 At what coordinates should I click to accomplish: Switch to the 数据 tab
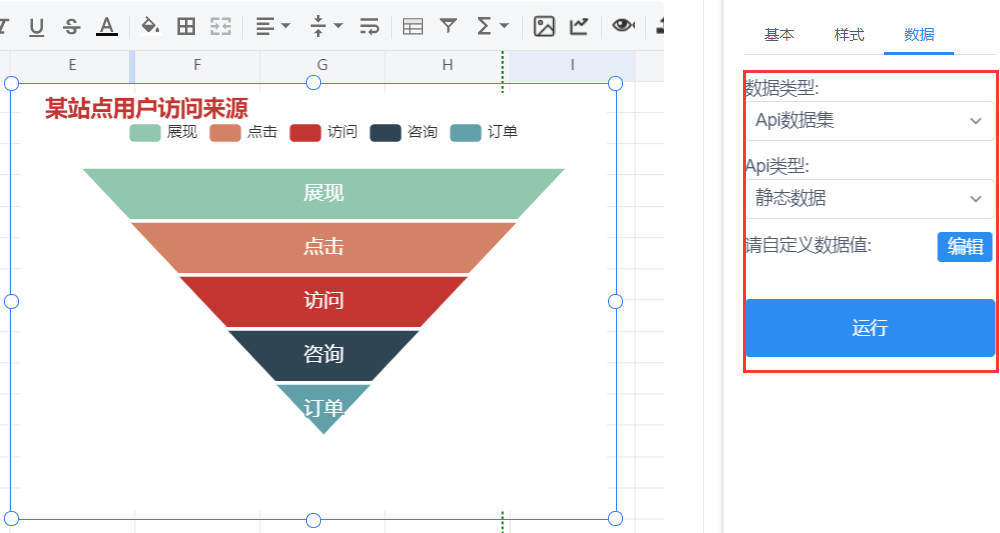click(919, 35)
